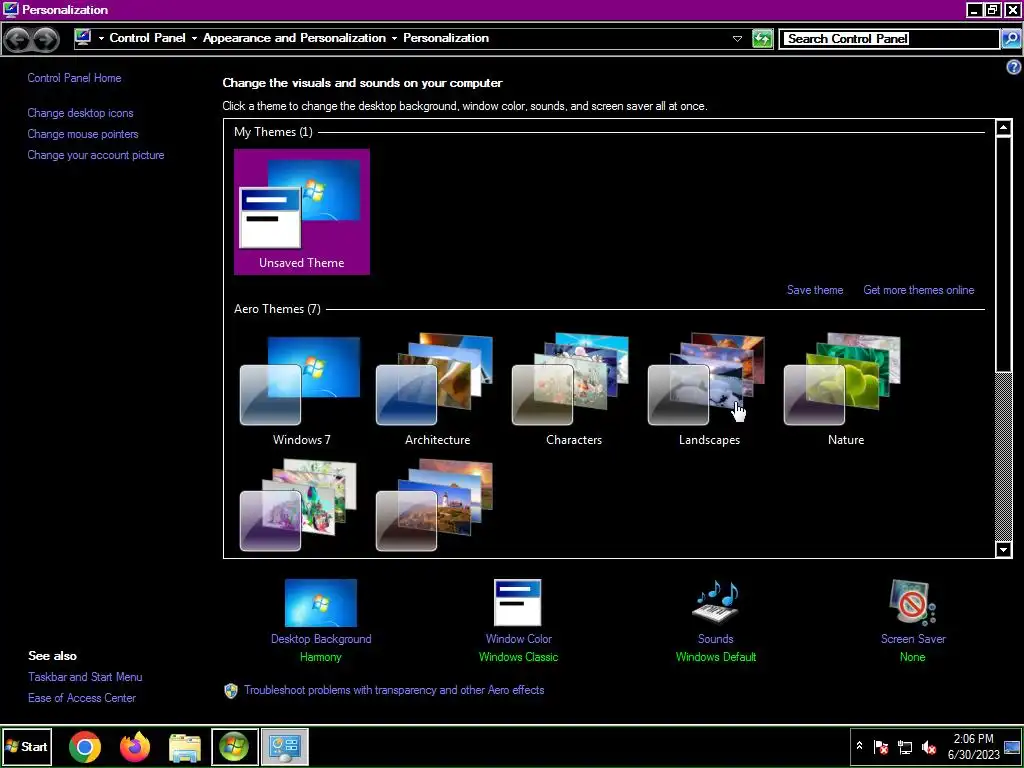Open Google Chrome from the taskbar
1024x768 pixels.
click(85, 746)
